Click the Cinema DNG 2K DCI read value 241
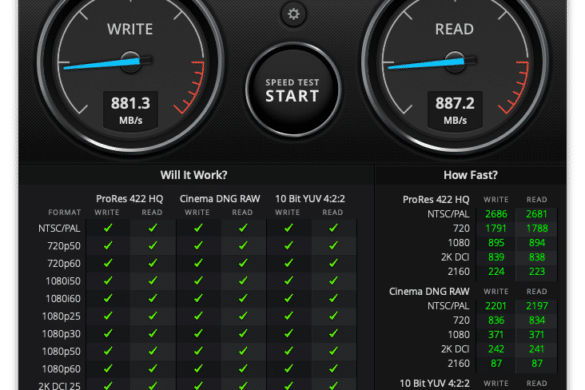 [536, 349]
